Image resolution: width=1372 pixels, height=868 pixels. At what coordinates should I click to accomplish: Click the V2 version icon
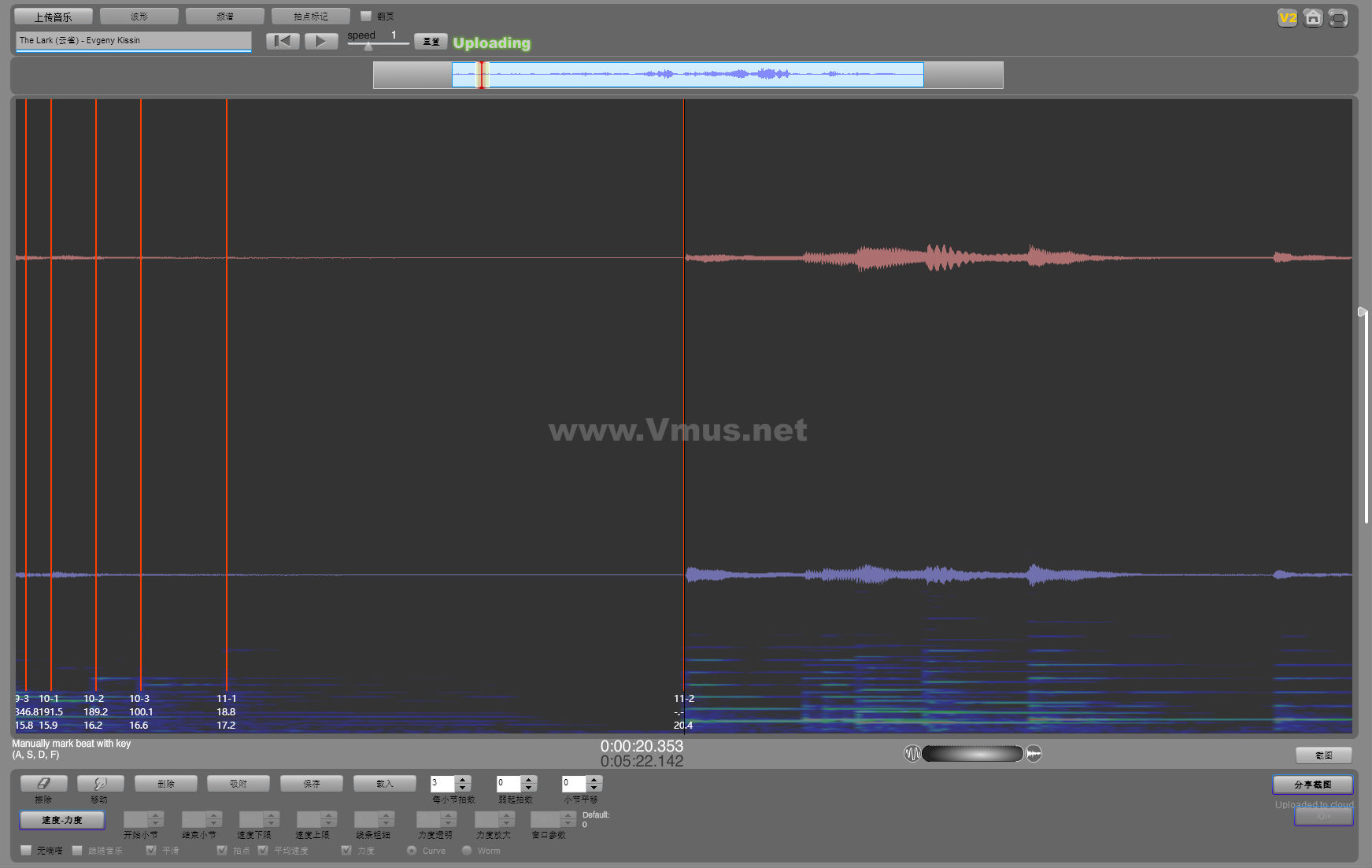tap(1287, 18)
